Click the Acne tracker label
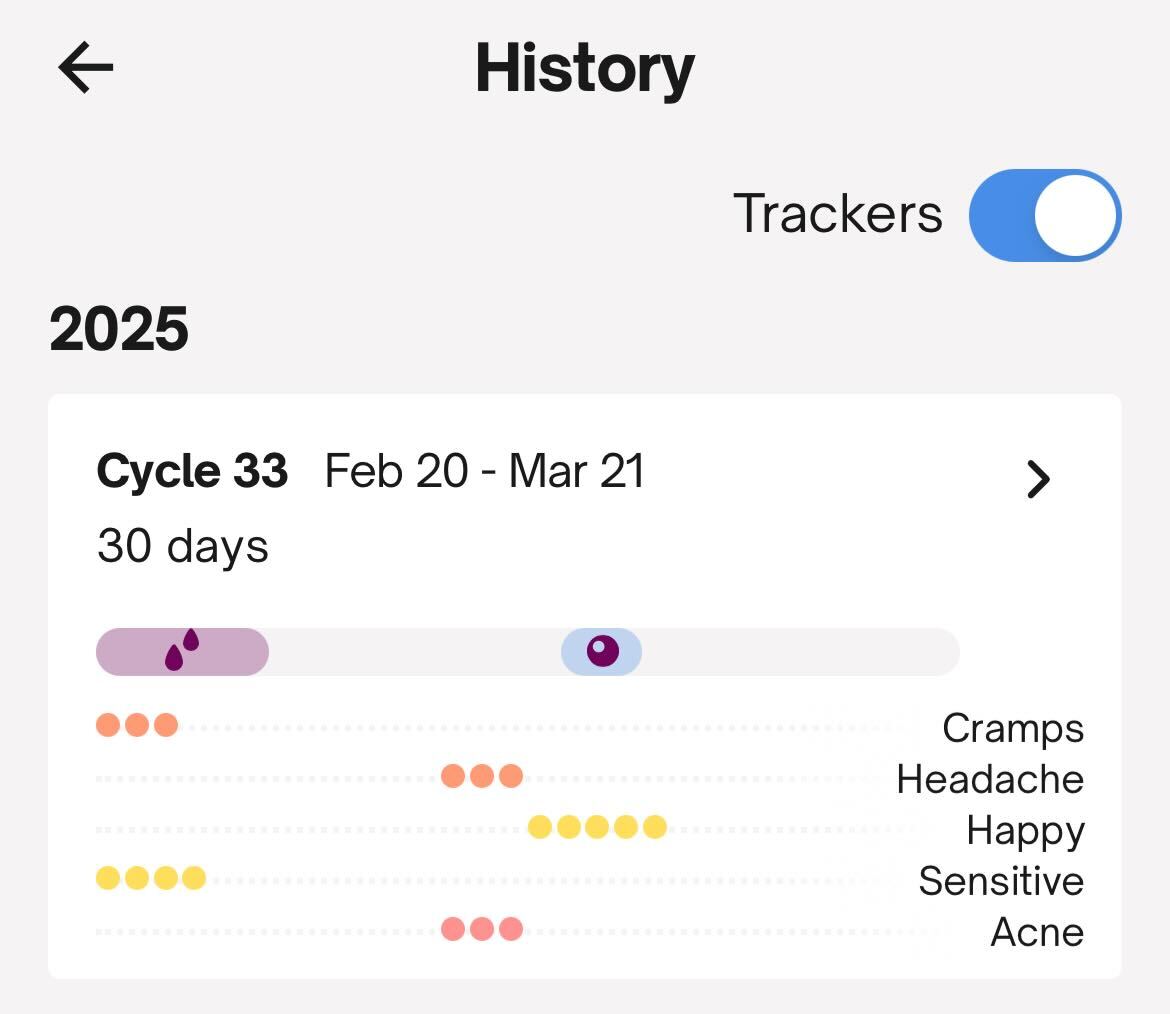1170x1014 pixels. pyautogui.click(x=1037, y=932)
